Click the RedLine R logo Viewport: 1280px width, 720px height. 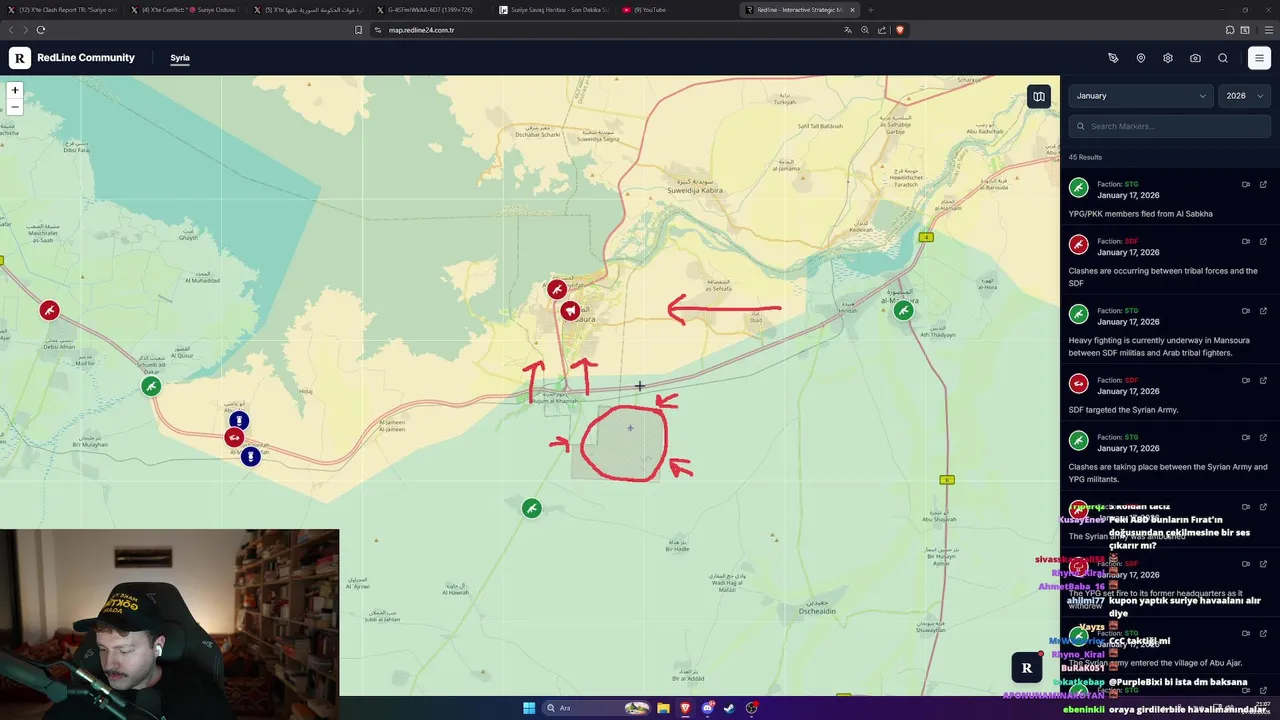(x=20, y=58)
